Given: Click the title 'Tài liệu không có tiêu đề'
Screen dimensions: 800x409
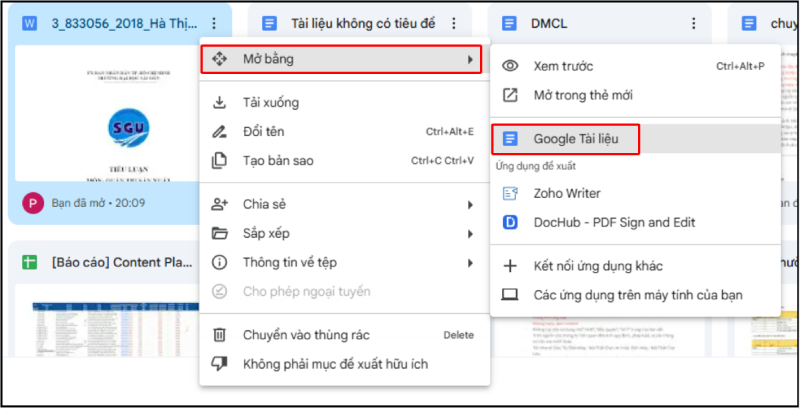Looking at the screenshot, I should coord(363,23).
